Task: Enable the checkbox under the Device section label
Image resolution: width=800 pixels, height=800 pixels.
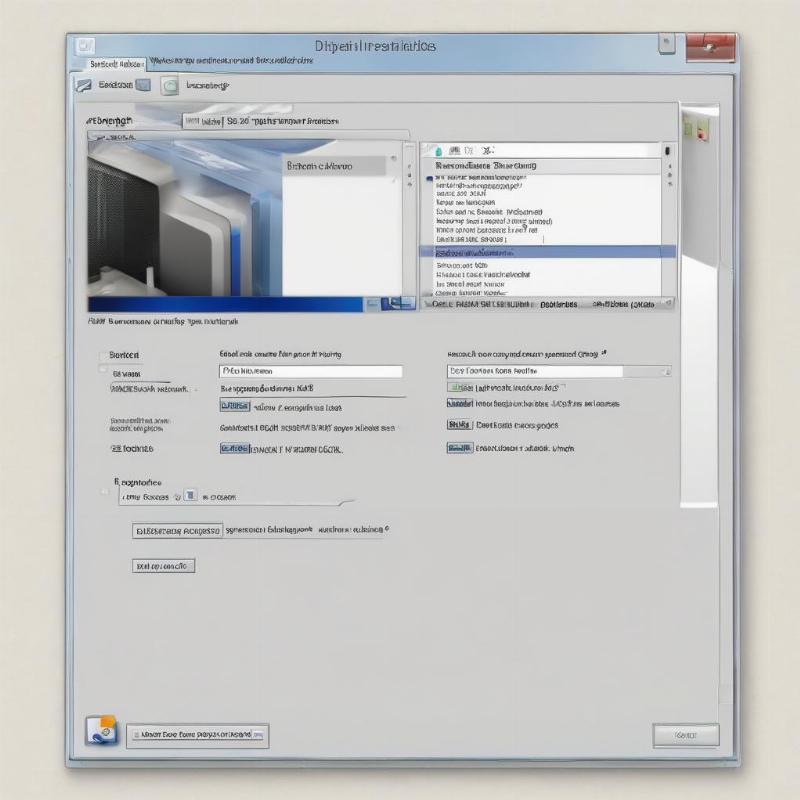Action: pos(102,372)
